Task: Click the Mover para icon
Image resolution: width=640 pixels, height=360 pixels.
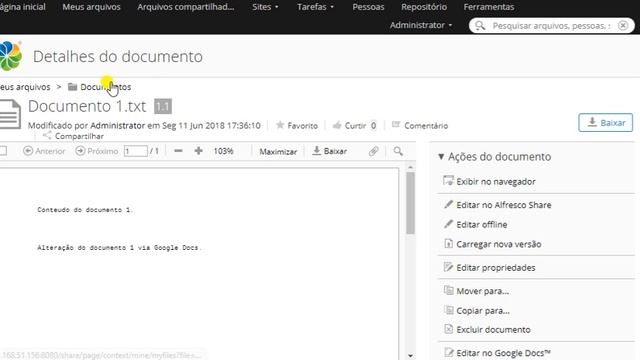Action: tap(448, 290)
